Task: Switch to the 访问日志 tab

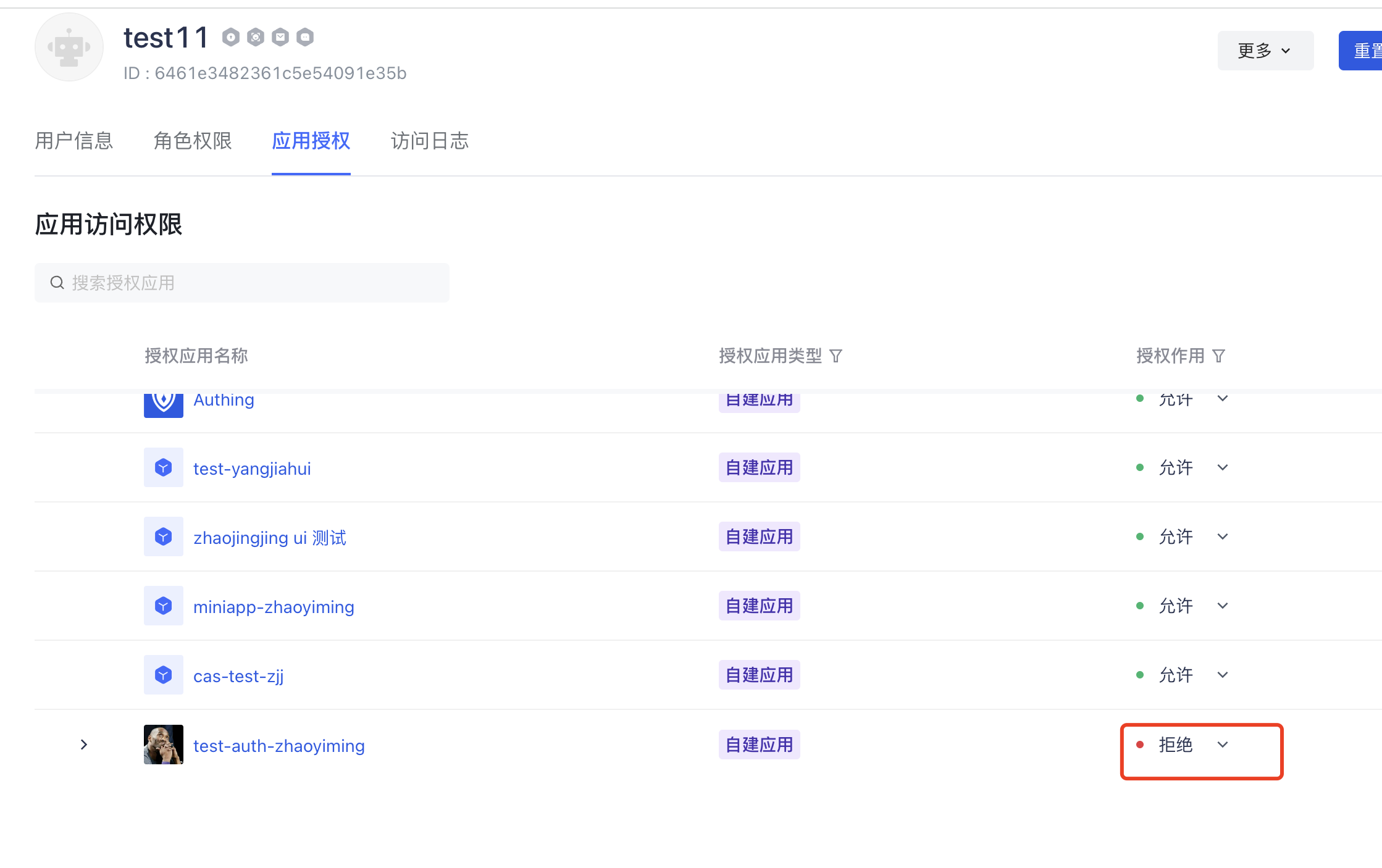Action: tap(430, 141)
